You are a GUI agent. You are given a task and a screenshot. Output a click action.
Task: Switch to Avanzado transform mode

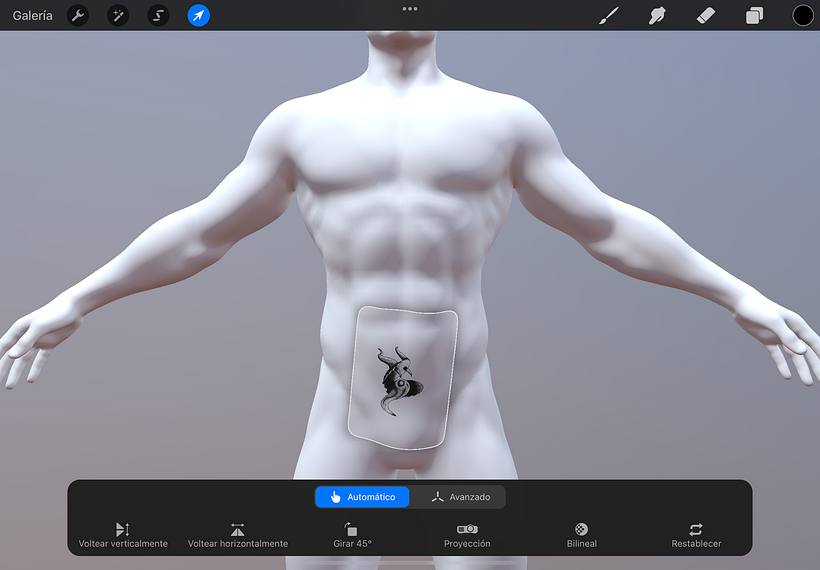point(459,497)
